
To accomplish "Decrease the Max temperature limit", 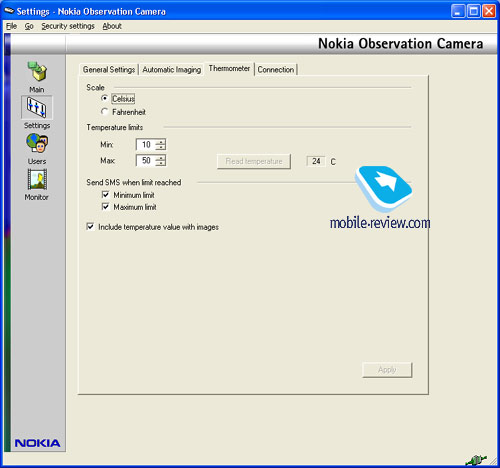I will [161, 163].
